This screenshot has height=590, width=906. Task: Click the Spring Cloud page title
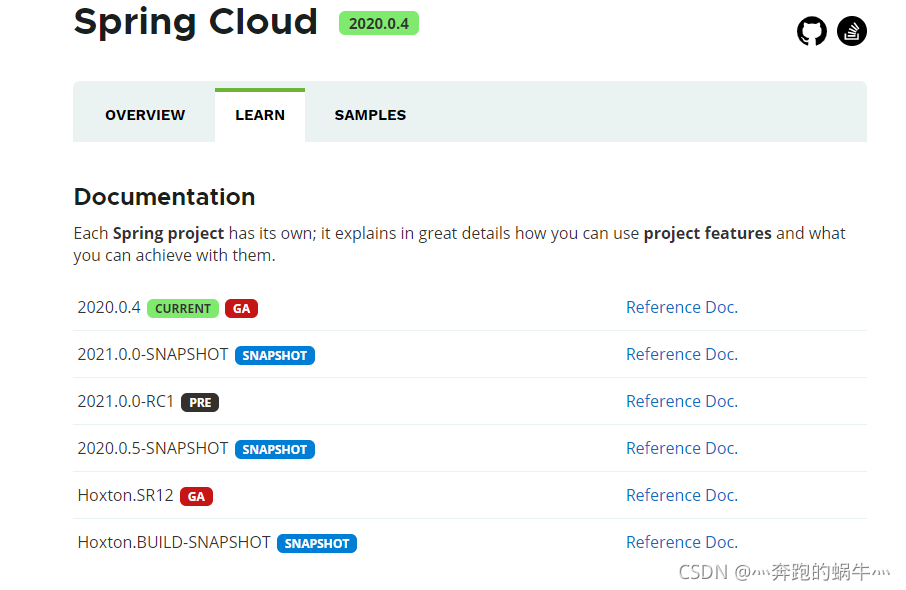(196, 22)
